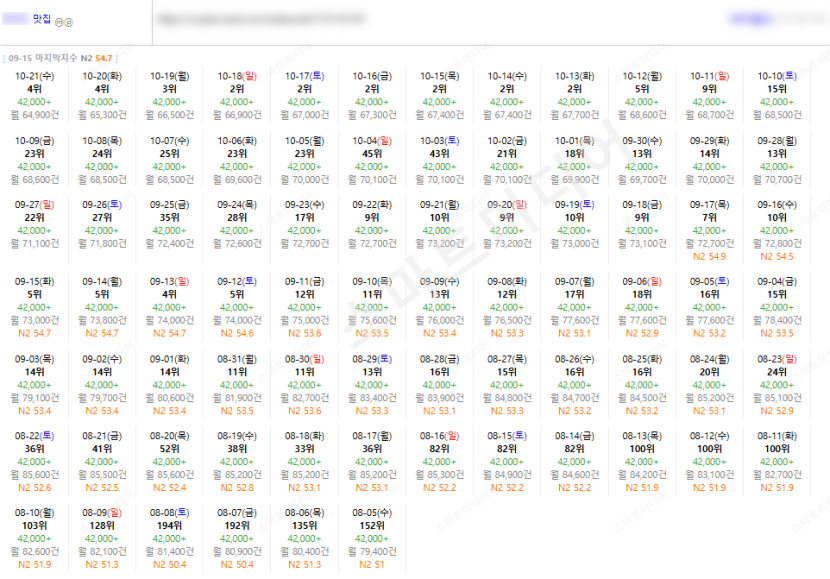
Task: Select the 35위 rank under 09-25(금)
Action: click(x=169, y=218)
